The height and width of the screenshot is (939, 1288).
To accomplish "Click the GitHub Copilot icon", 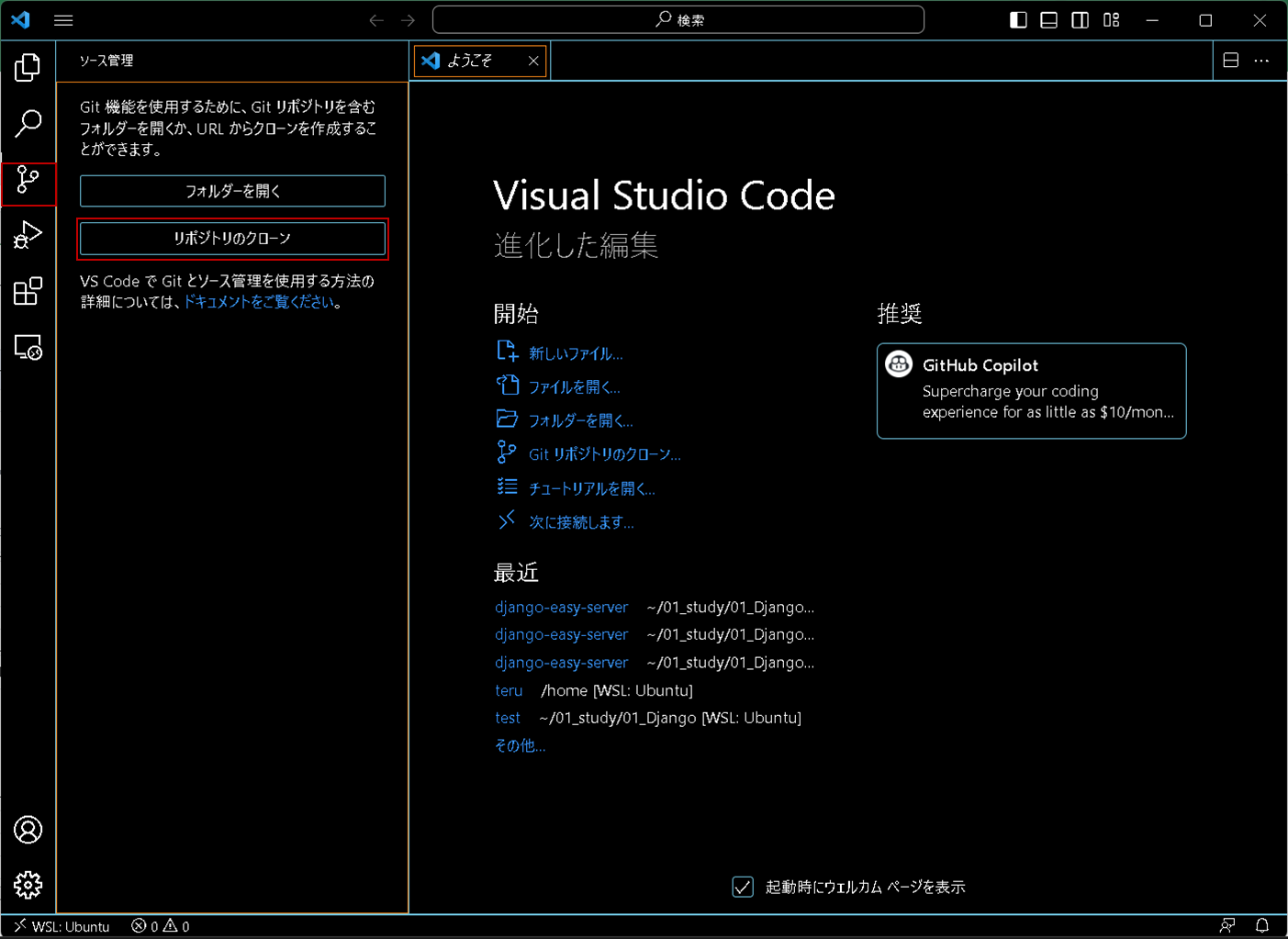I will click(x=899, y=364).
